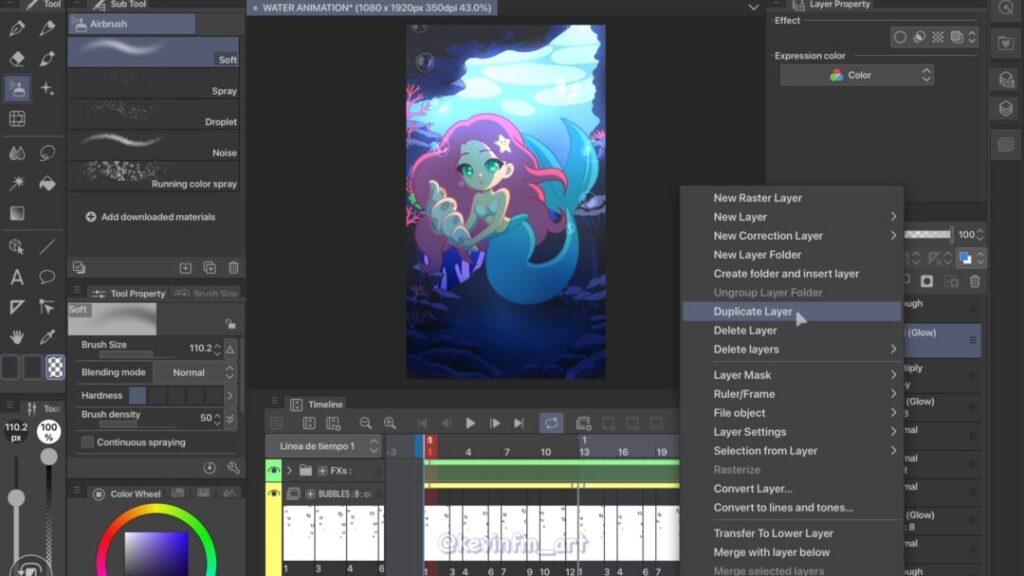
Task: Select the Lasso selection tool
Action: (47, 153)
